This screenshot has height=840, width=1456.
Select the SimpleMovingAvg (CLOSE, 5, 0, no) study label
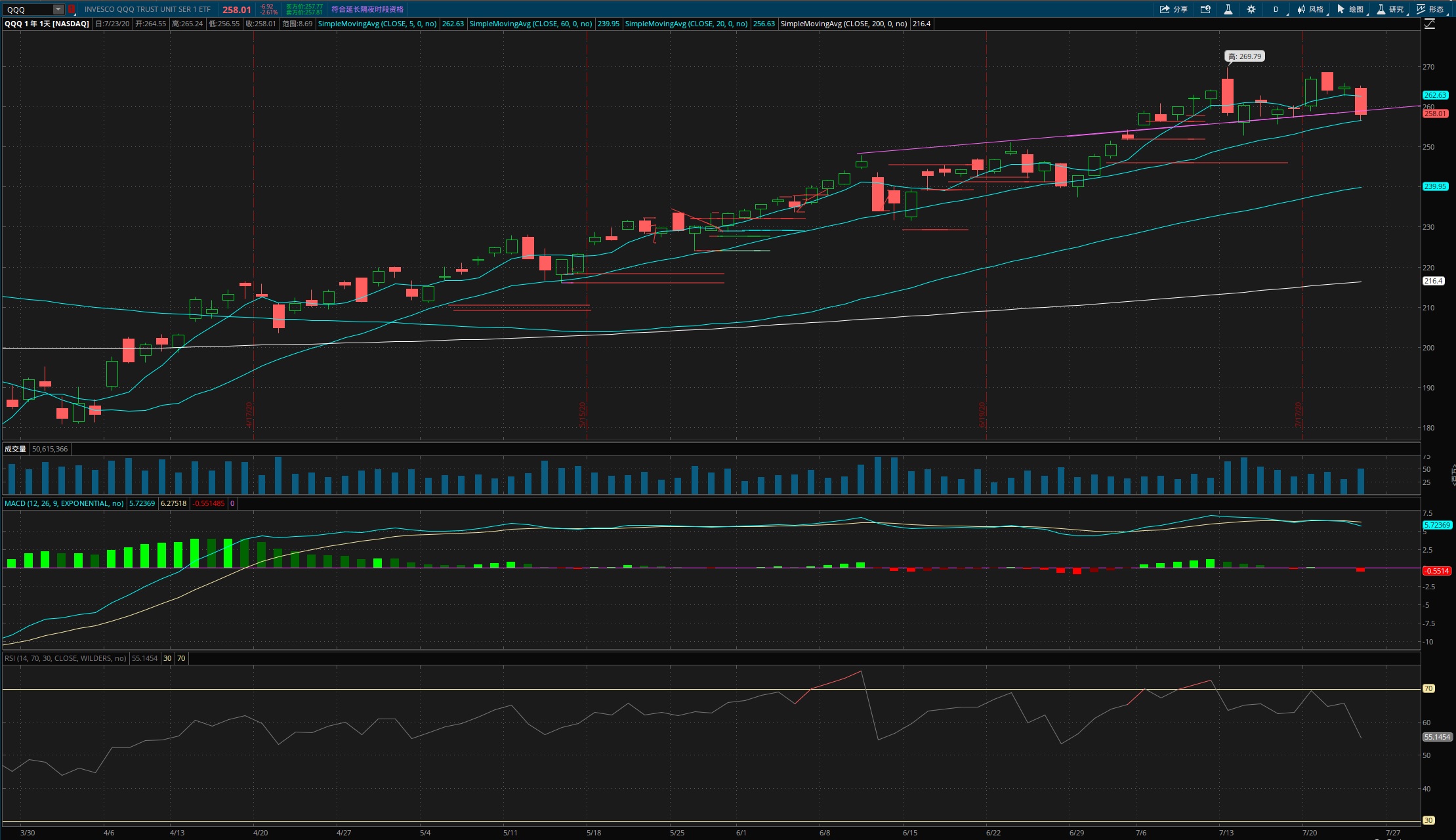point(377,24)
